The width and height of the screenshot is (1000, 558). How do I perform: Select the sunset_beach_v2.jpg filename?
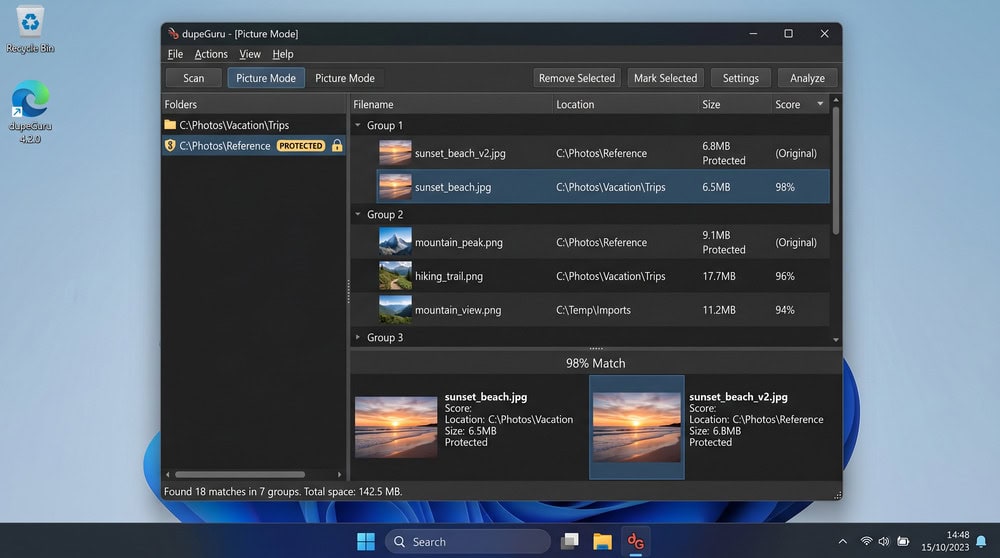(460, 153)
